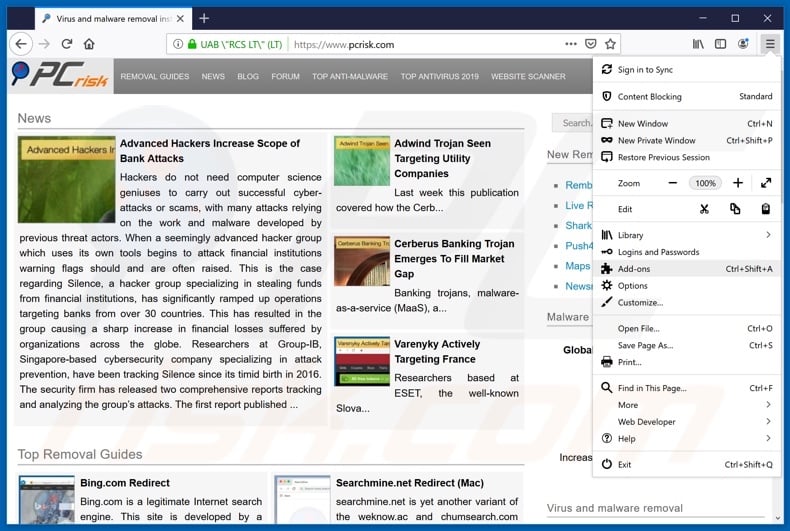Open NEWS nav link
The width and height of the screenshot is (790, 531).
[213, 77]
